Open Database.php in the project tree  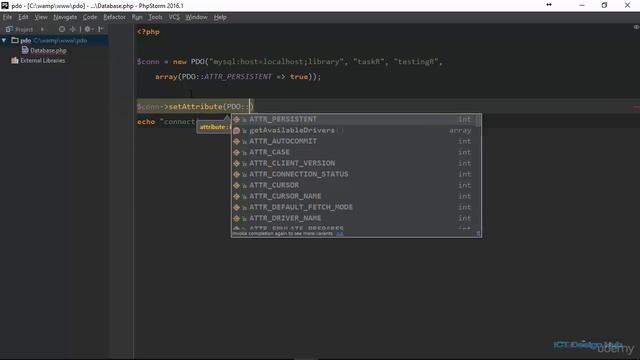click(x=48, y=51)
